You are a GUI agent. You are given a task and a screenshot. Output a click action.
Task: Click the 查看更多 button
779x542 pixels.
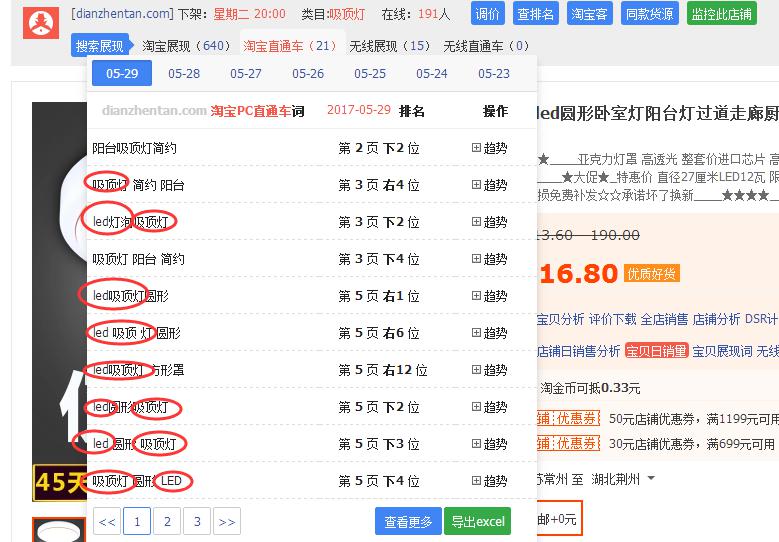[x=408, y=522]
